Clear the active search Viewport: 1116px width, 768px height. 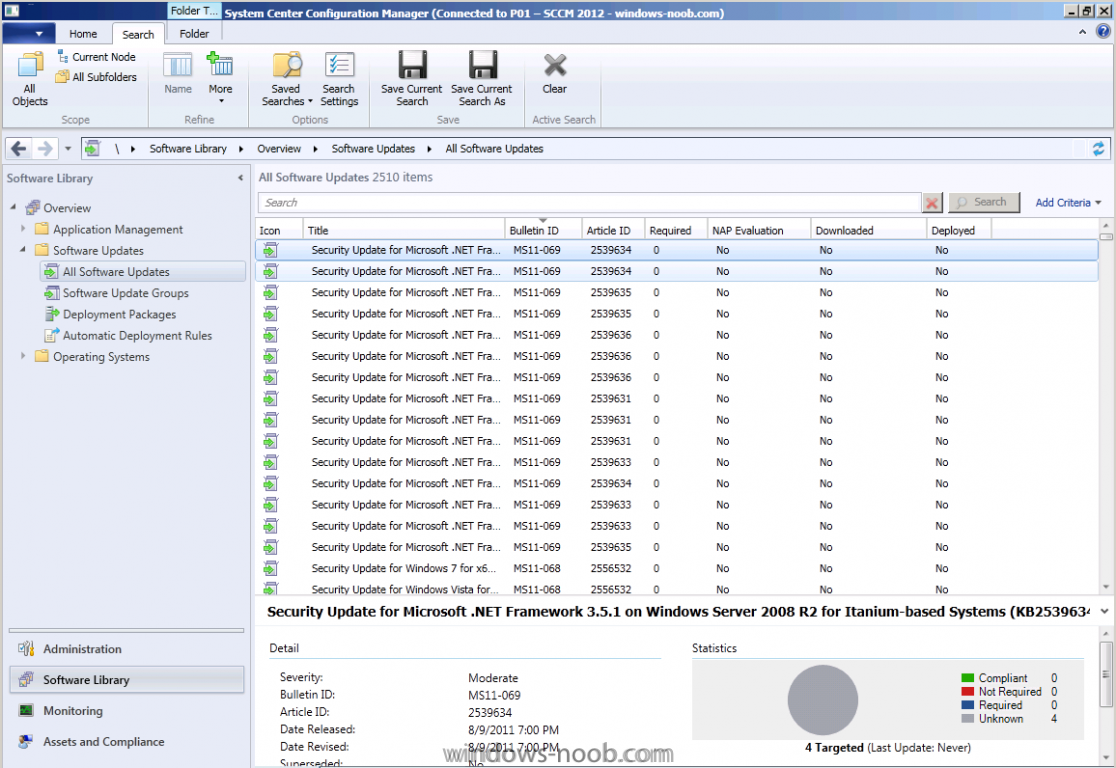coord(554,73)
